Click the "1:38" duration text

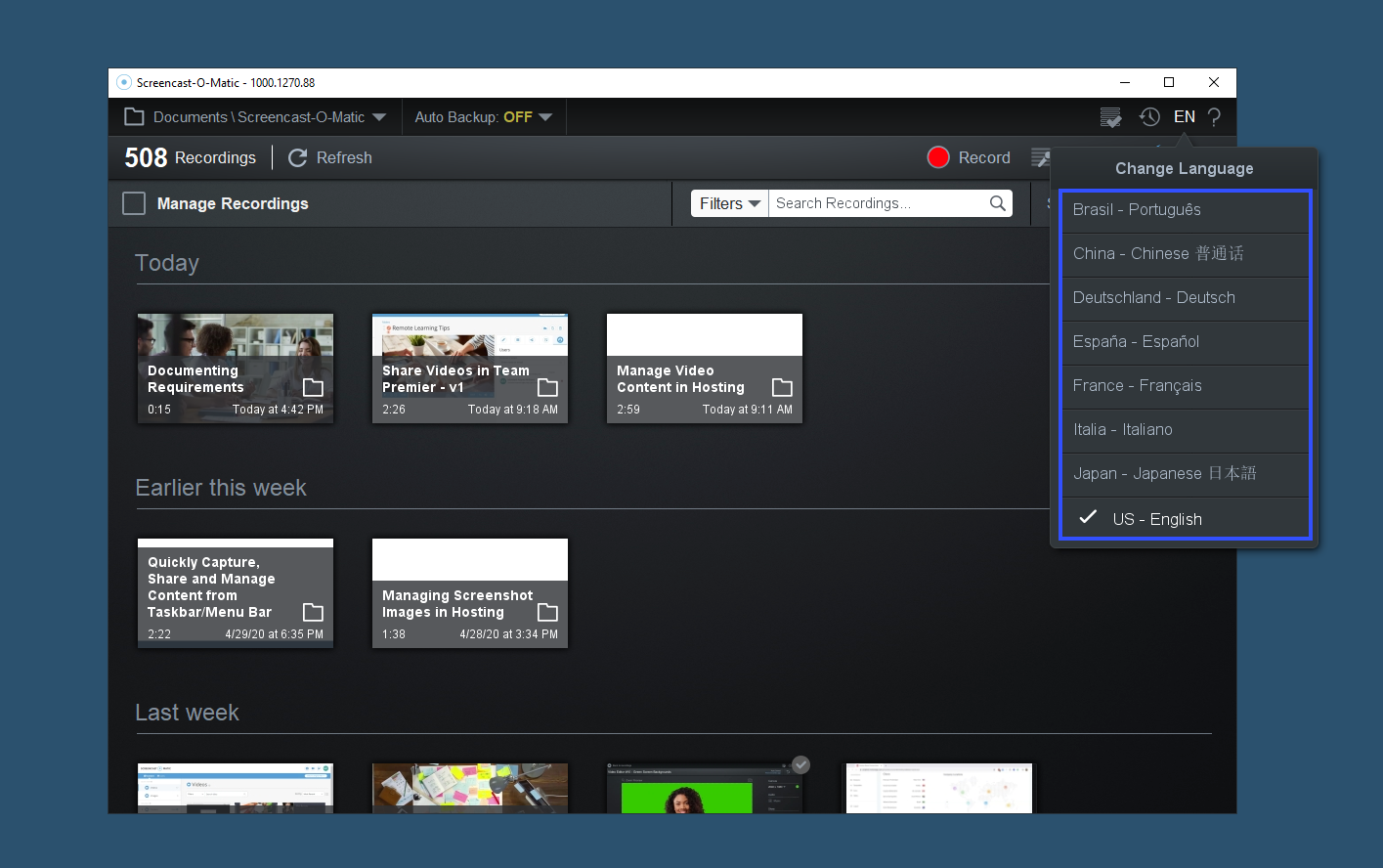(394, 634)
